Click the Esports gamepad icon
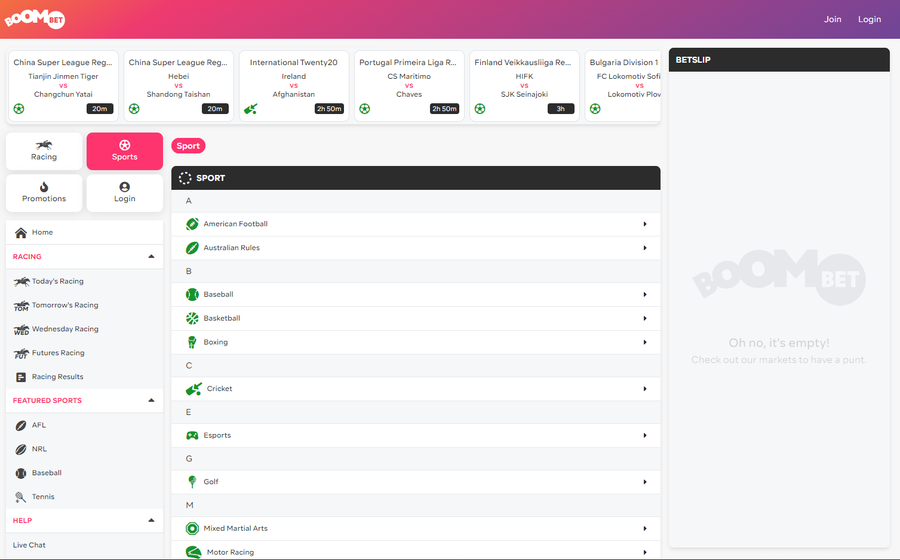 (x=192, y=435)
